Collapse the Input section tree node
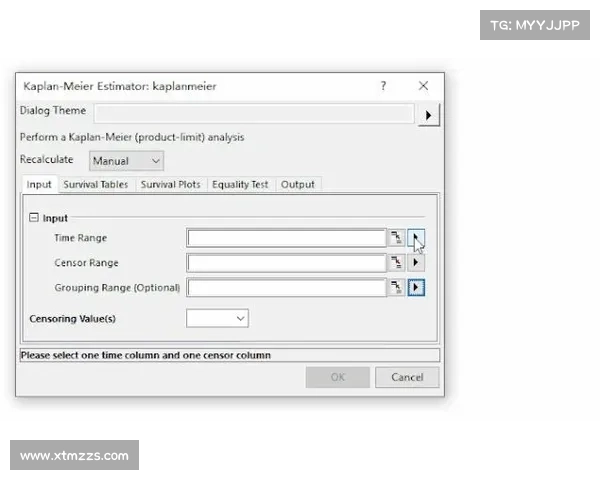 tap(34, 218)
